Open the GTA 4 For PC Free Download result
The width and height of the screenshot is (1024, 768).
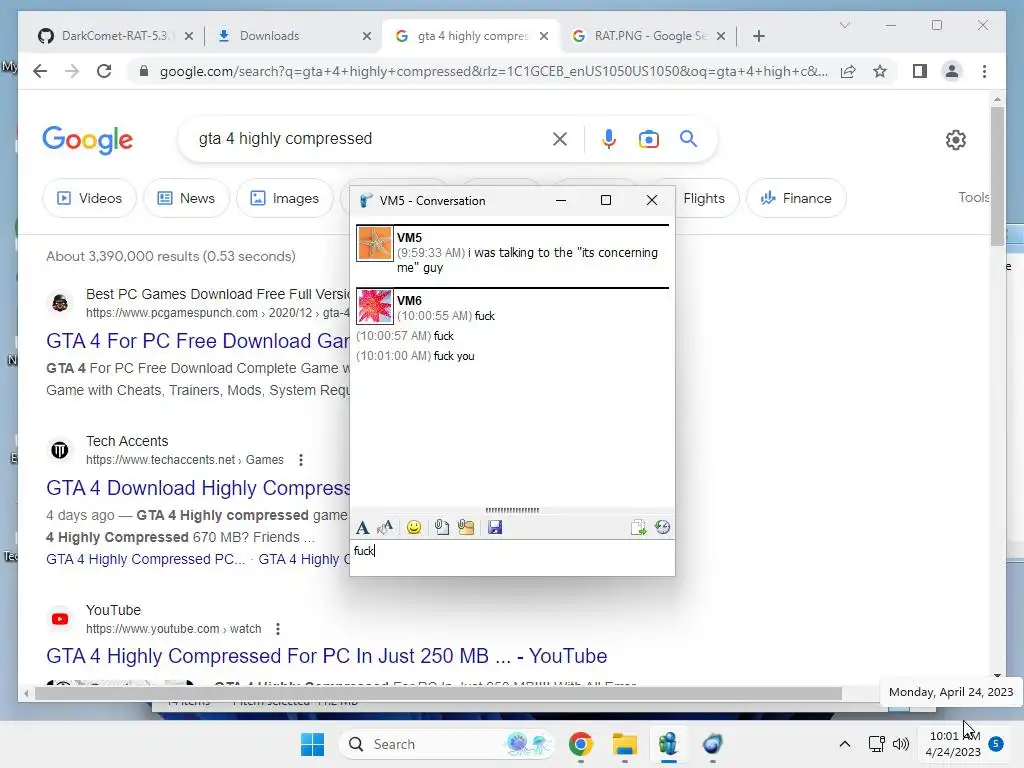[198, 341]
